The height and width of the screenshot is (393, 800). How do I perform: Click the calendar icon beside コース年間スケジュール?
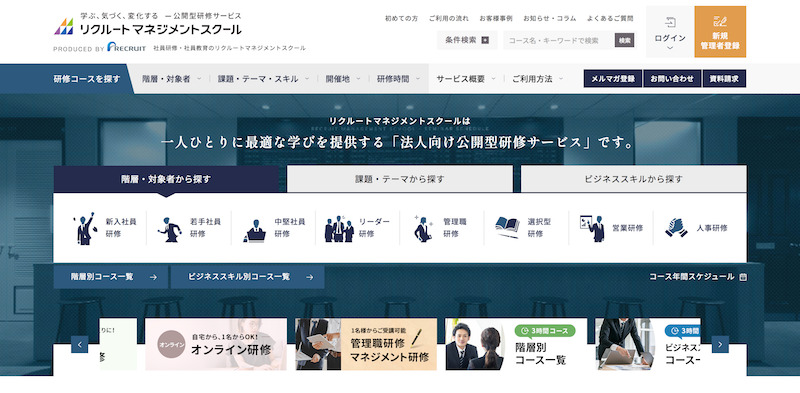(743, 277)
